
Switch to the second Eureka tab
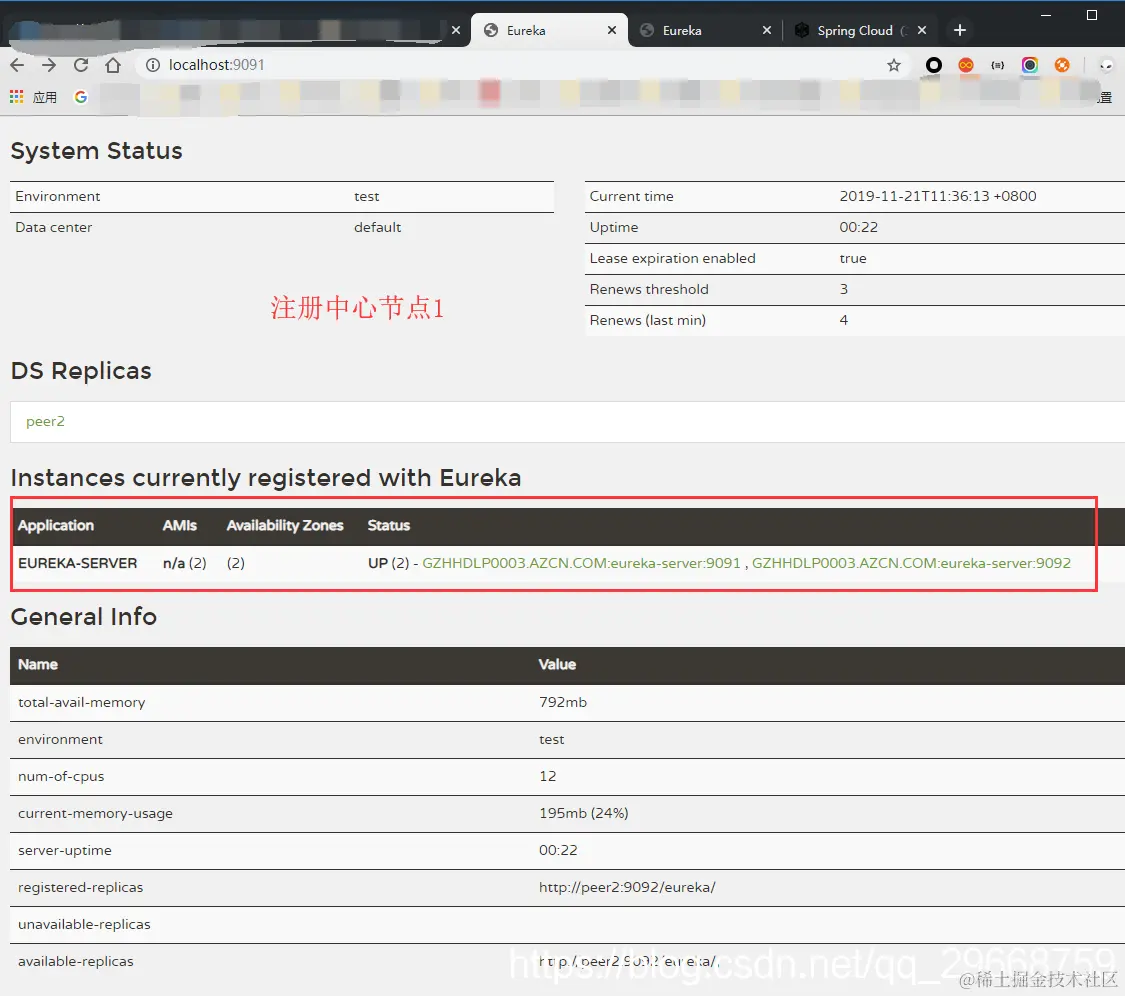click(x=706, y=30)
